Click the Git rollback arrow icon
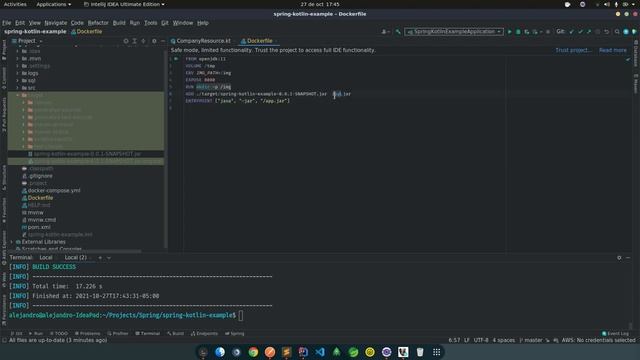 pyautogui.click(x=607, y=32)
